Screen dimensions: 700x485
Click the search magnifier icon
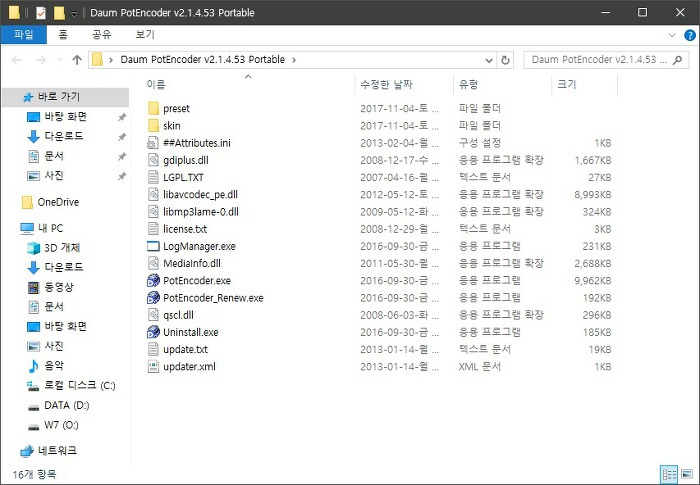[x=677, y=60]
